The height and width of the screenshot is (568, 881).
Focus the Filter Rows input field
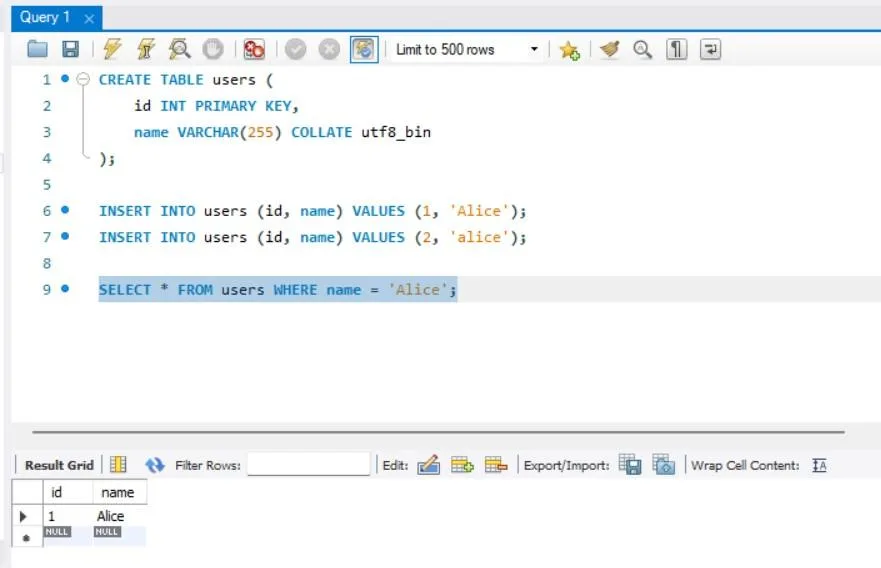[x=308, y=464]
